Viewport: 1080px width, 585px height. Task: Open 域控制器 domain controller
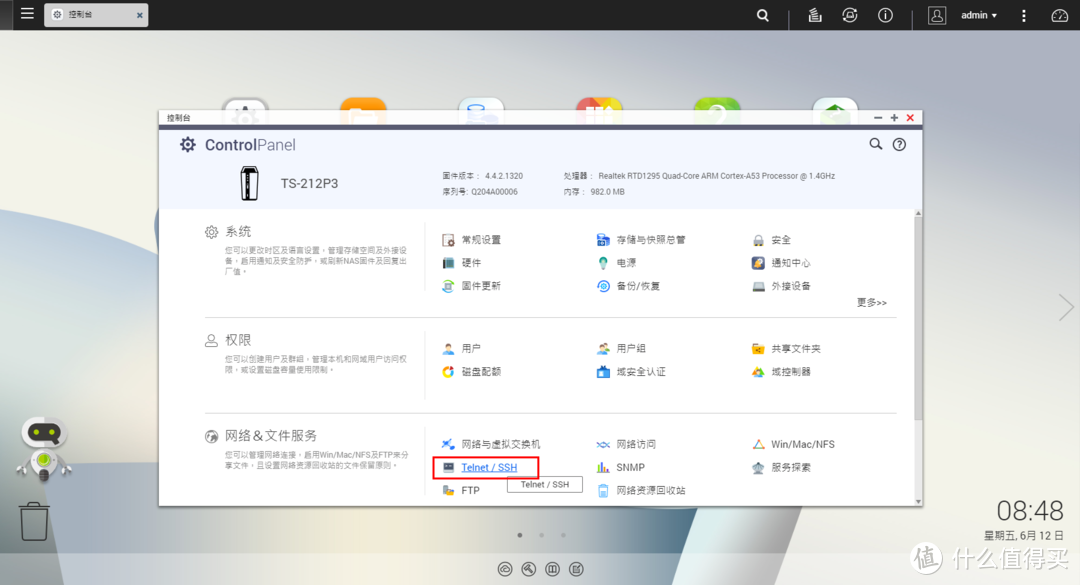click(781, 372)
